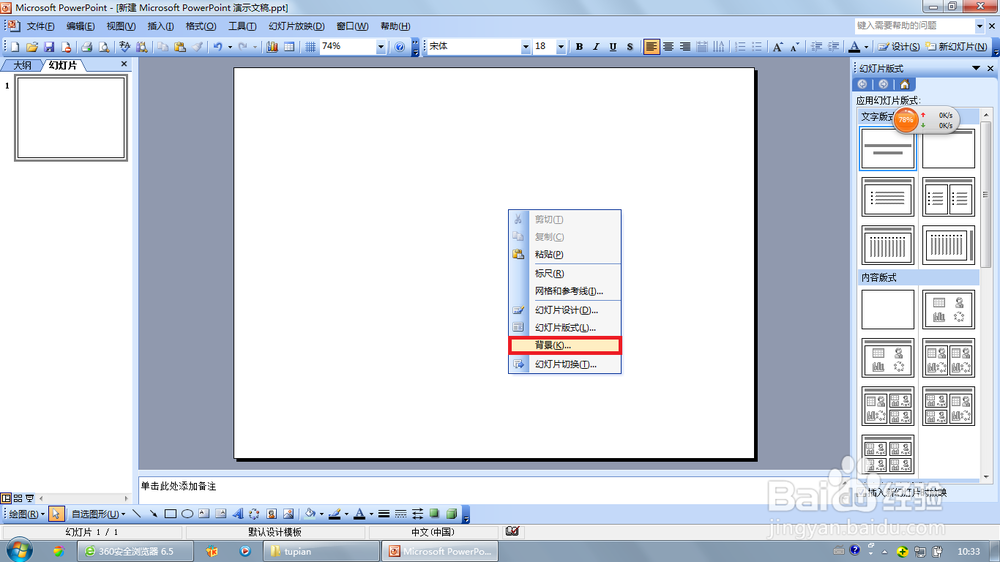Choose shadow style icon
Screen dimensions: 1000x562
(435, 514)
